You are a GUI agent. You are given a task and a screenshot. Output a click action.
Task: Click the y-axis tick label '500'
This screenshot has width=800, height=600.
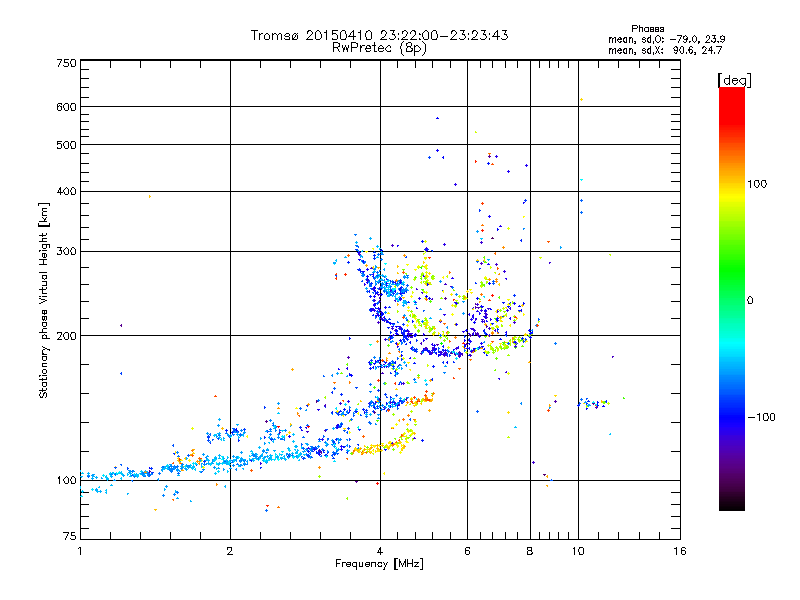click(x=67, y=145)
